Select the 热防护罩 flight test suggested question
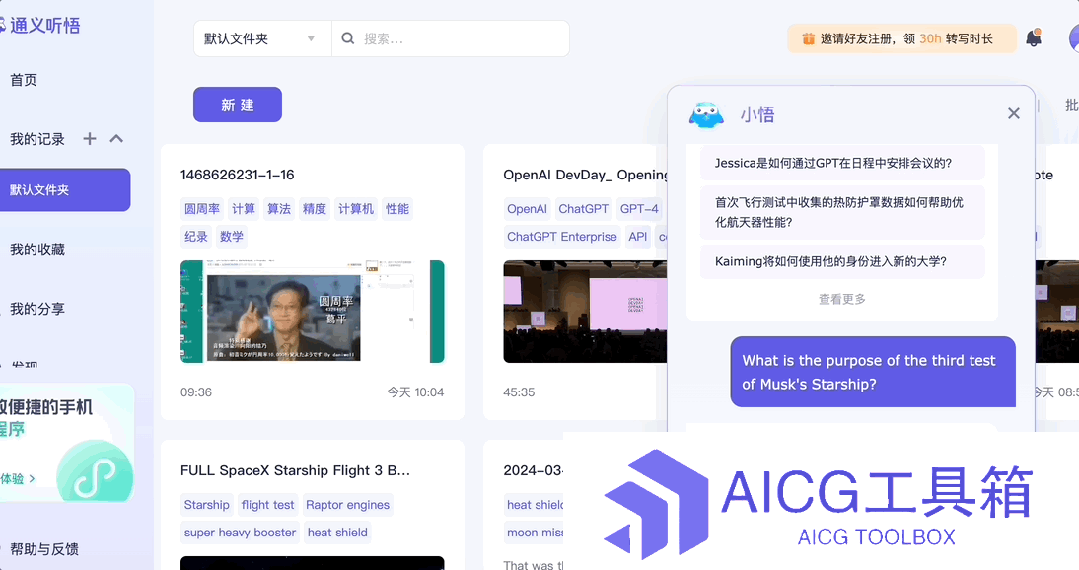1079x570 pixels. 842,212
